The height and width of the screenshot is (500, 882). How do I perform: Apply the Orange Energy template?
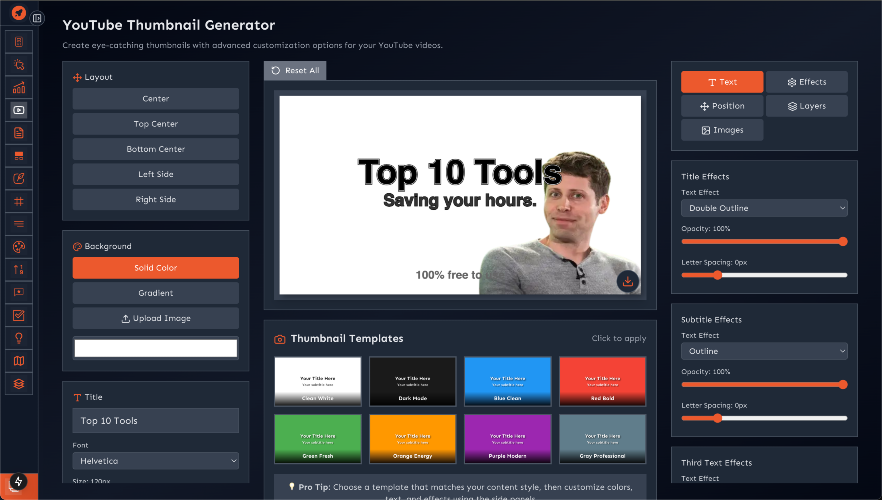coord(412,439)
